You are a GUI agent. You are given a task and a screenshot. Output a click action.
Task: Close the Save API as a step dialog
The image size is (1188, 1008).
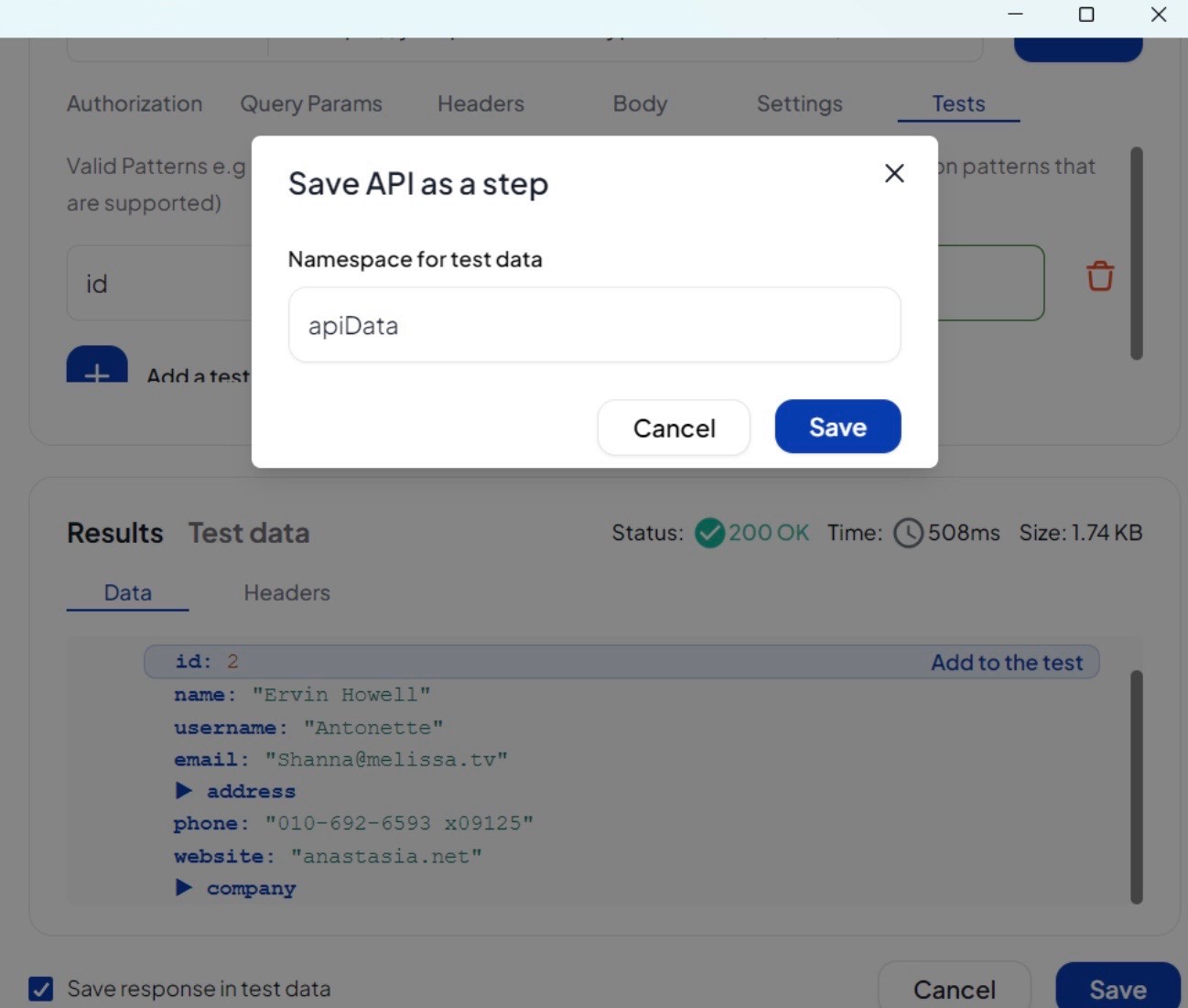click(894, 173)
